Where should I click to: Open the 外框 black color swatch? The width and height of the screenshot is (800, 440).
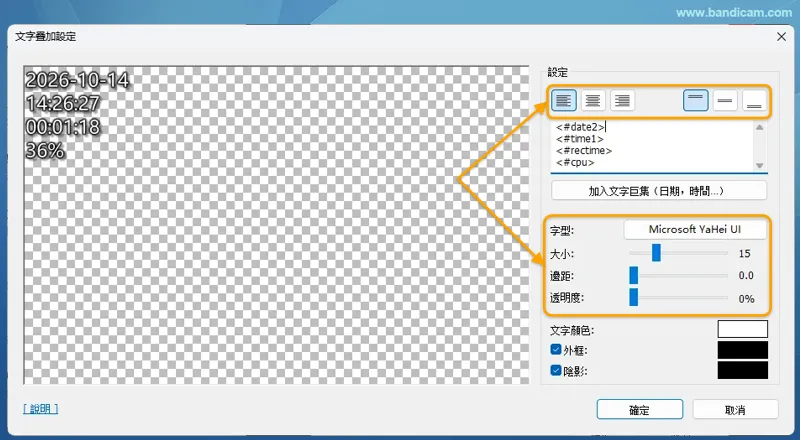(x=742, y=350)
